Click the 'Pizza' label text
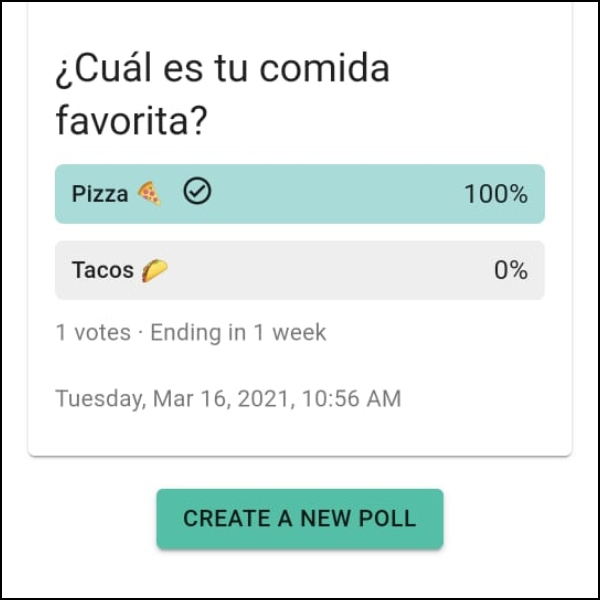Screen dimensions: 600x600 click(x=100, y=194)
